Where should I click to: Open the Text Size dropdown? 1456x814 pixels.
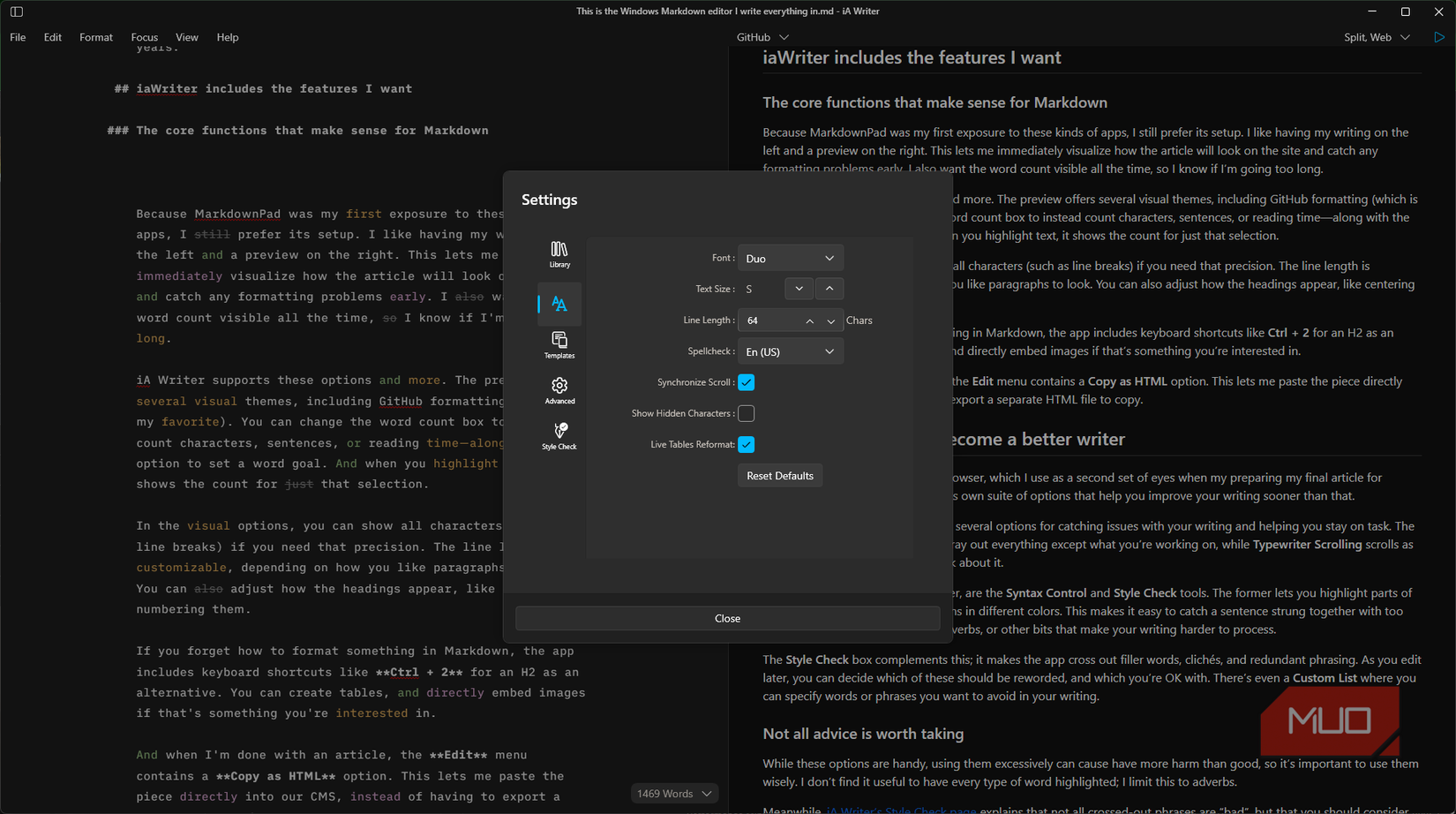(798, 288)
